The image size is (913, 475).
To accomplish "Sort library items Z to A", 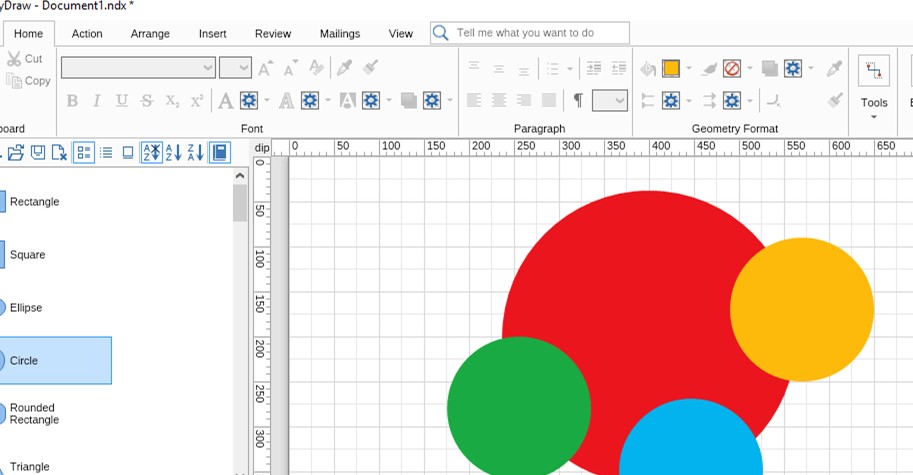I will point(196,153).
